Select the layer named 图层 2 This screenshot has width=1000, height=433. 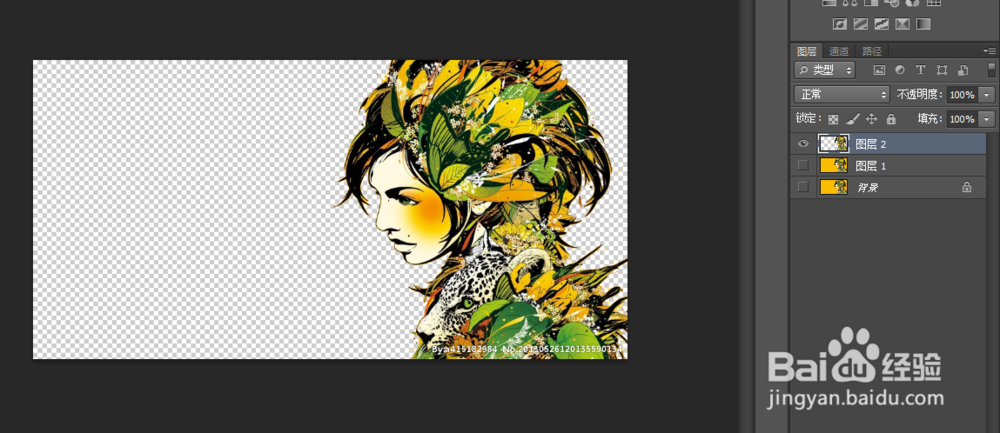[871, 145]
